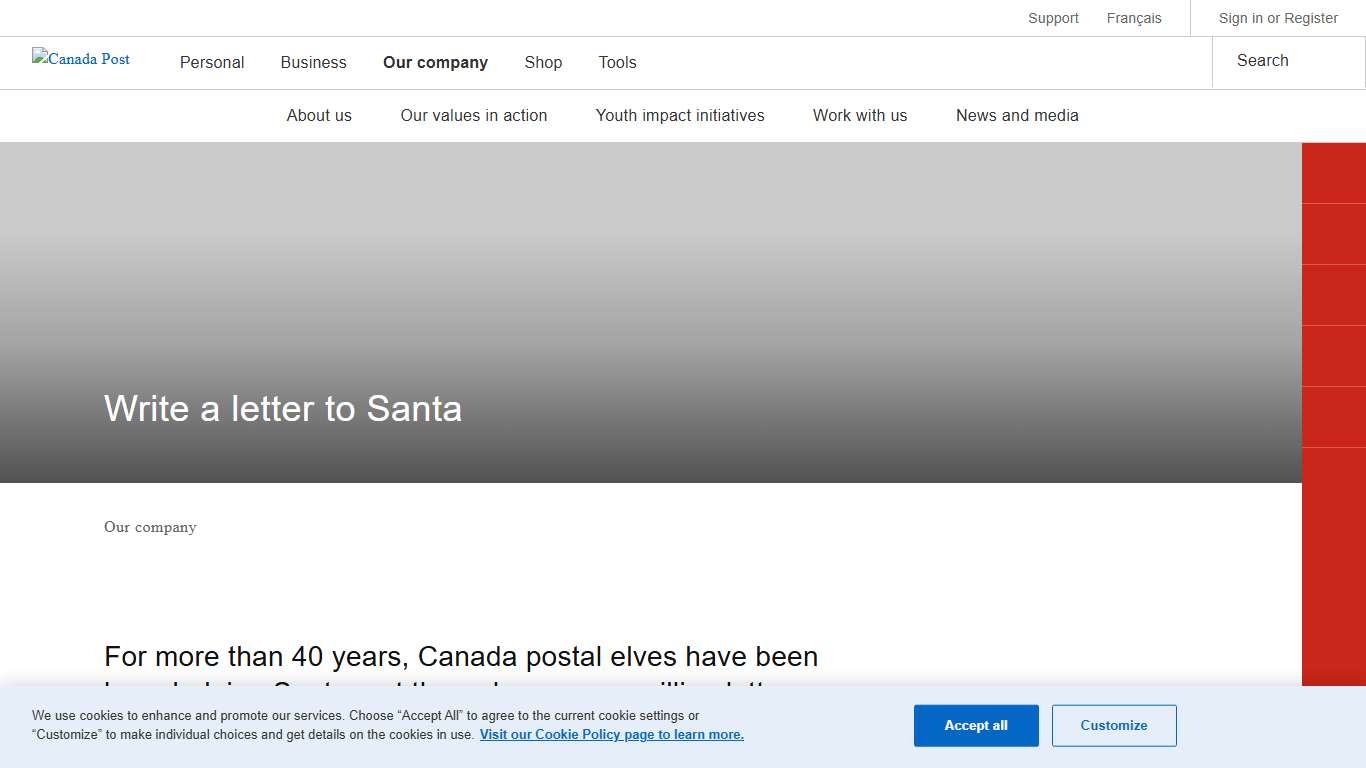Click the second red sidebar share tile

[x=1334, y=233]
